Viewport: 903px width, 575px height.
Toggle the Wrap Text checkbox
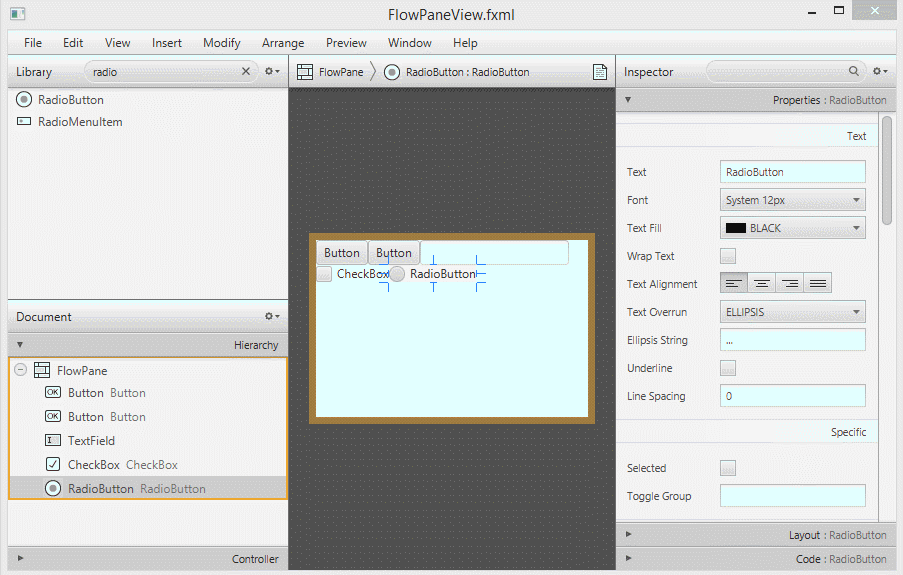(728, 256)
